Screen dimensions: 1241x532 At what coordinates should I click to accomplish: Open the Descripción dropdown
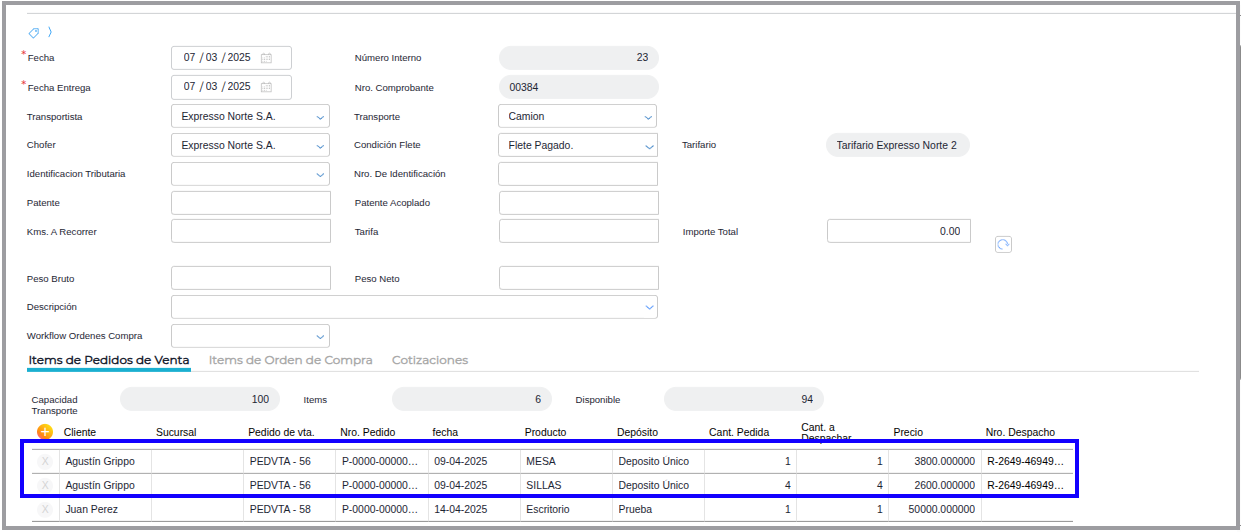pos(648,307)
